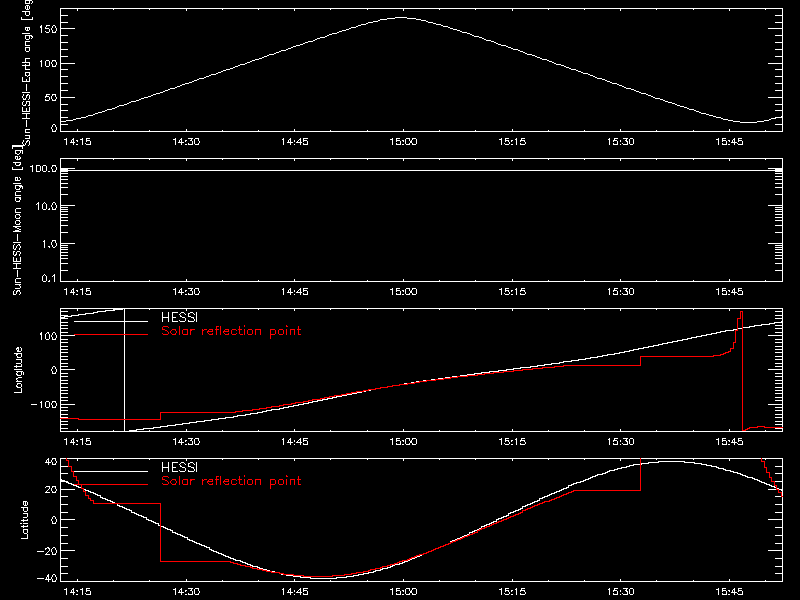Viewport: 800px width, 600px height.
Task: Select HESSI legend text in Latitude panel
Action: click(179, 467)
